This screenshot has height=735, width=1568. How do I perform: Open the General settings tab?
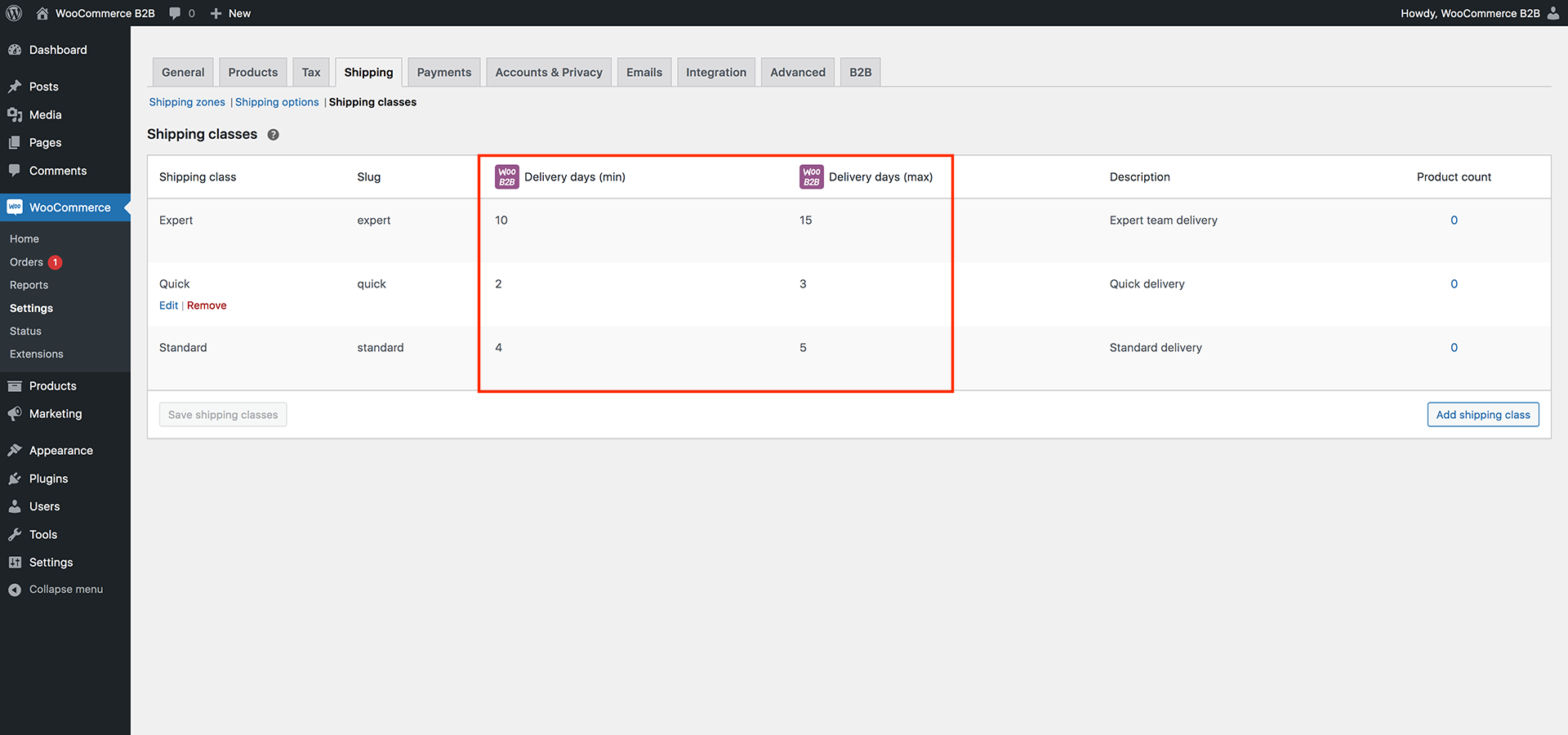point(183,72)
